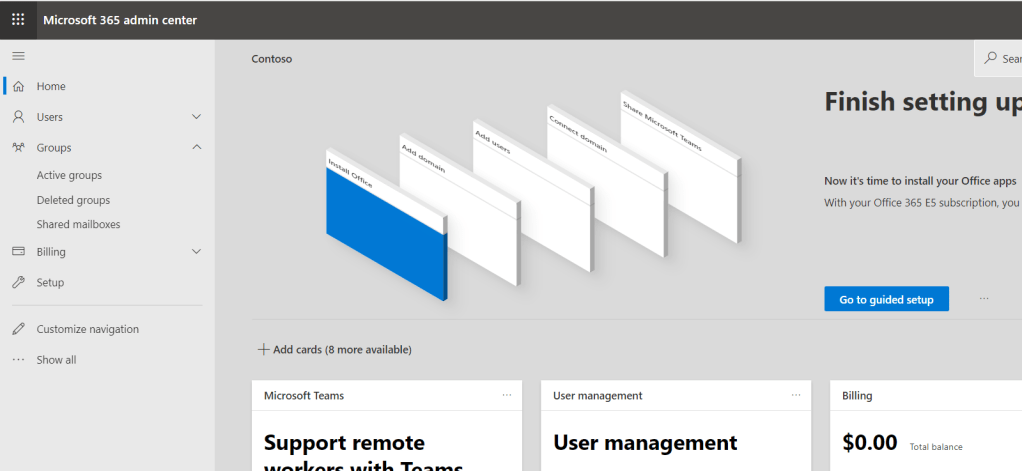Click the Groups people icon

[x=18, y=148]
